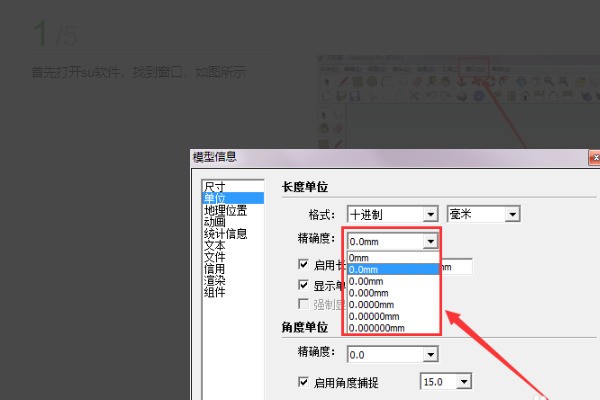Select the Circle tool in SketchUp toolbar

(372, 82)
